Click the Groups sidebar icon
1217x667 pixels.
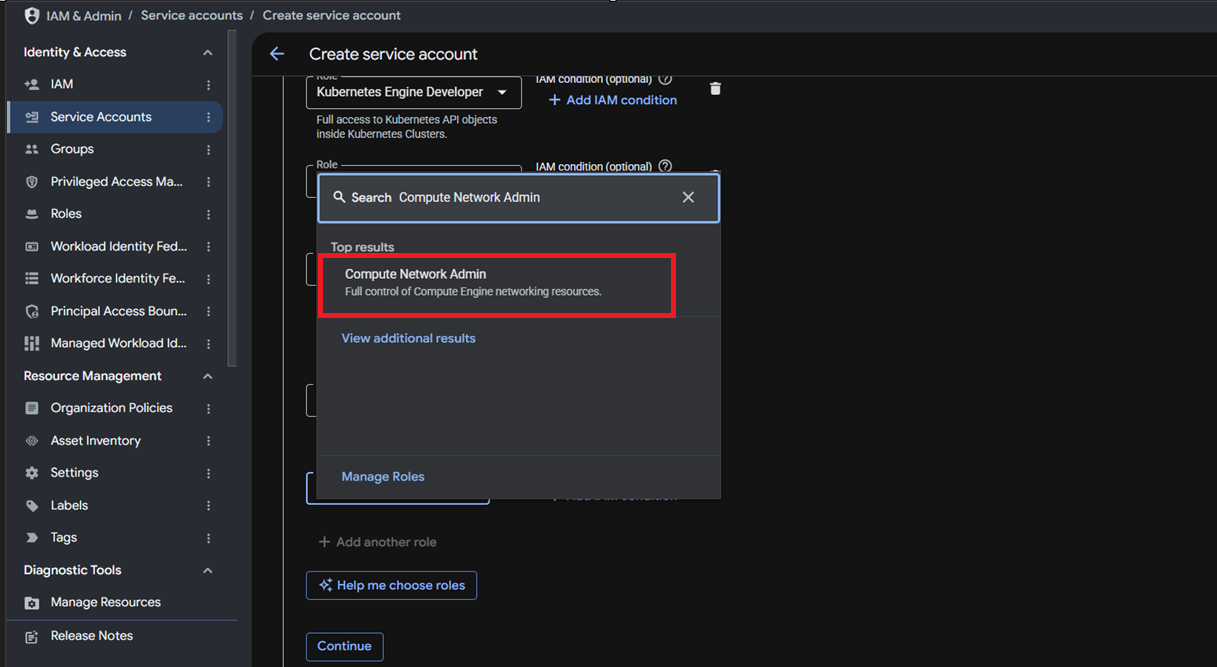(x=32, y=149)
